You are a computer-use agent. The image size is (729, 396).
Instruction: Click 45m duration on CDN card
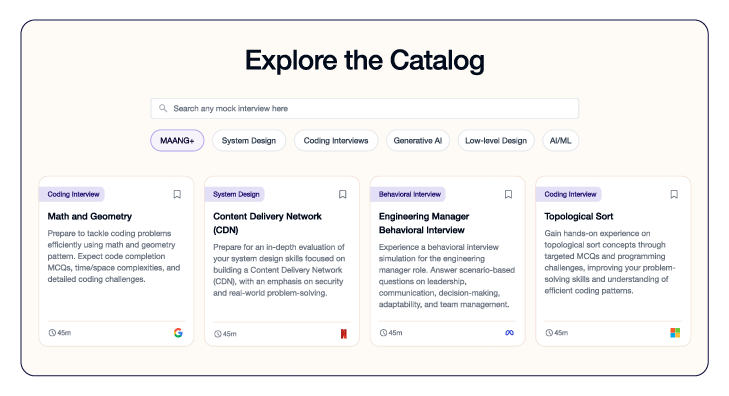[230, 334]
